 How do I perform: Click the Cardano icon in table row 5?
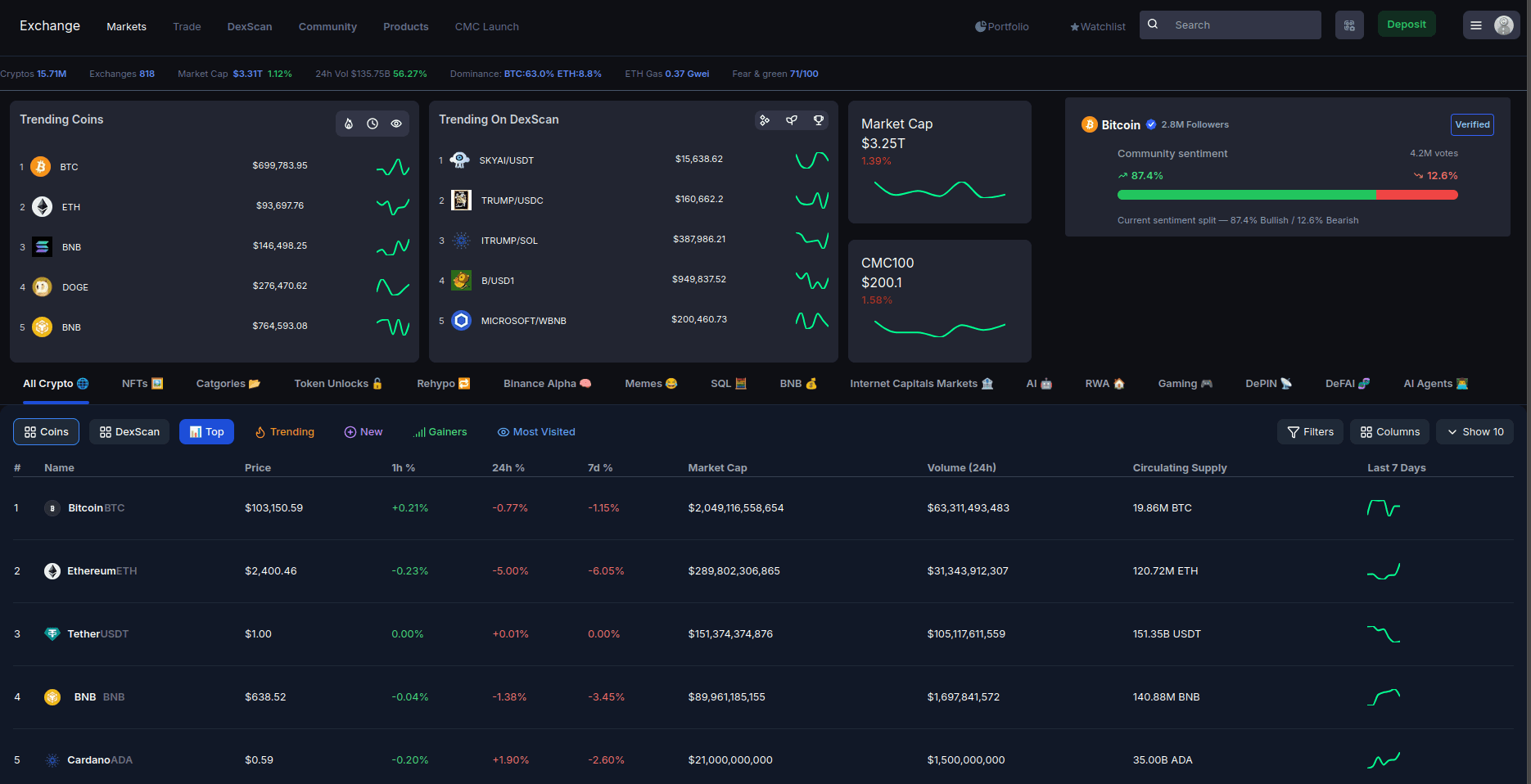click(x=52, y=760)
